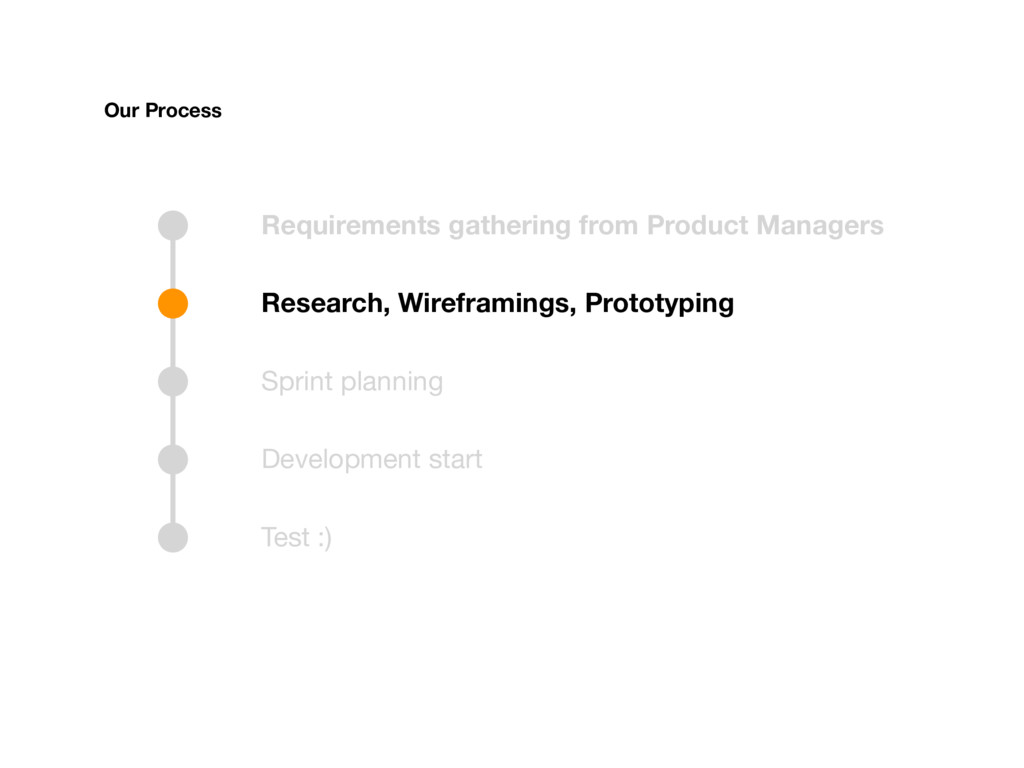Select the gray dot beside Sprint planning
Screen dimensions: 1024x768
pos(173,381)
